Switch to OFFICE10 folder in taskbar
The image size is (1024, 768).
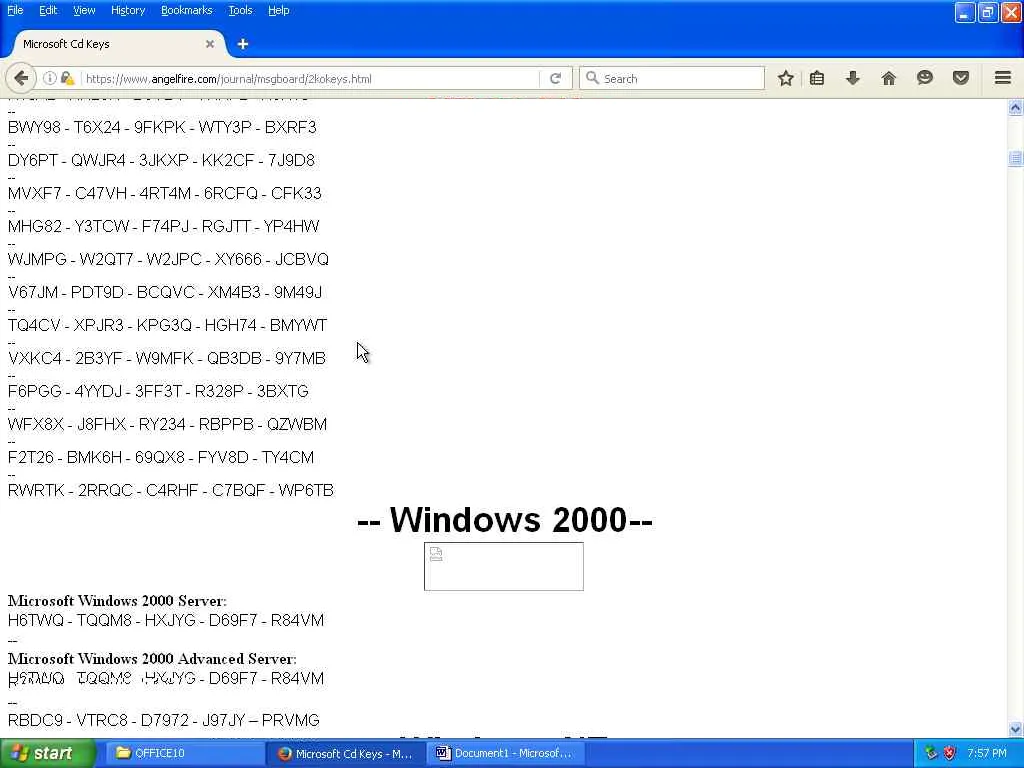tap(184, 753)
